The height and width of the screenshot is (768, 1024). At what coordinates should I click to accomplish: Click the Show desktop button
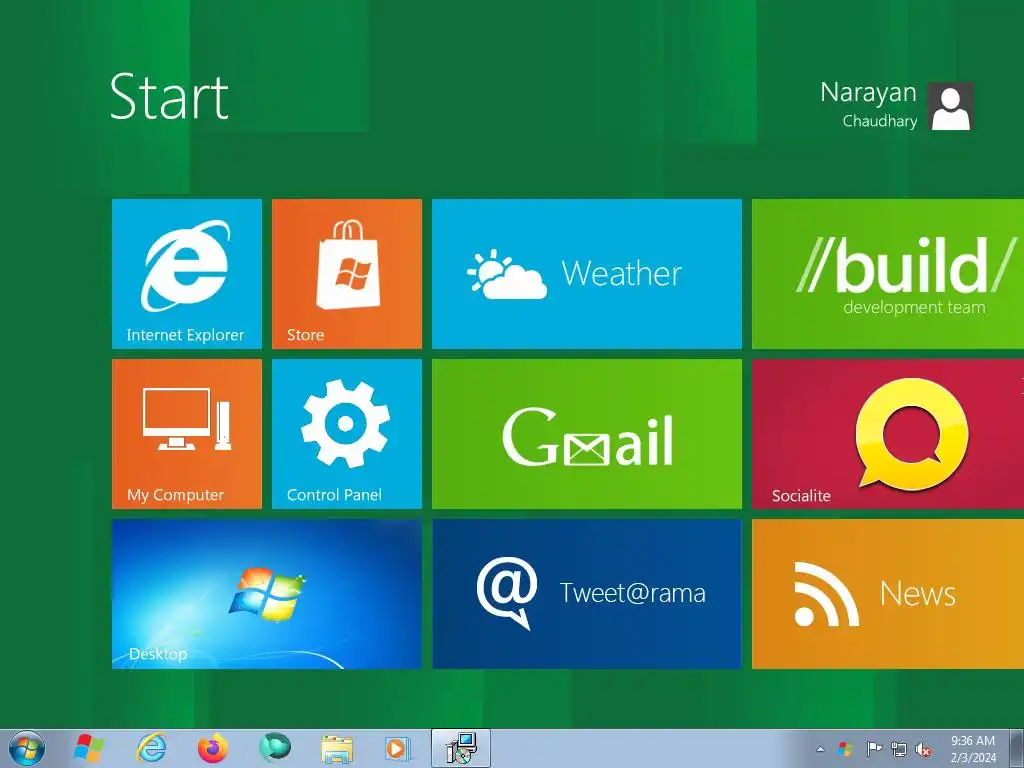click(x=1016, y=748)
